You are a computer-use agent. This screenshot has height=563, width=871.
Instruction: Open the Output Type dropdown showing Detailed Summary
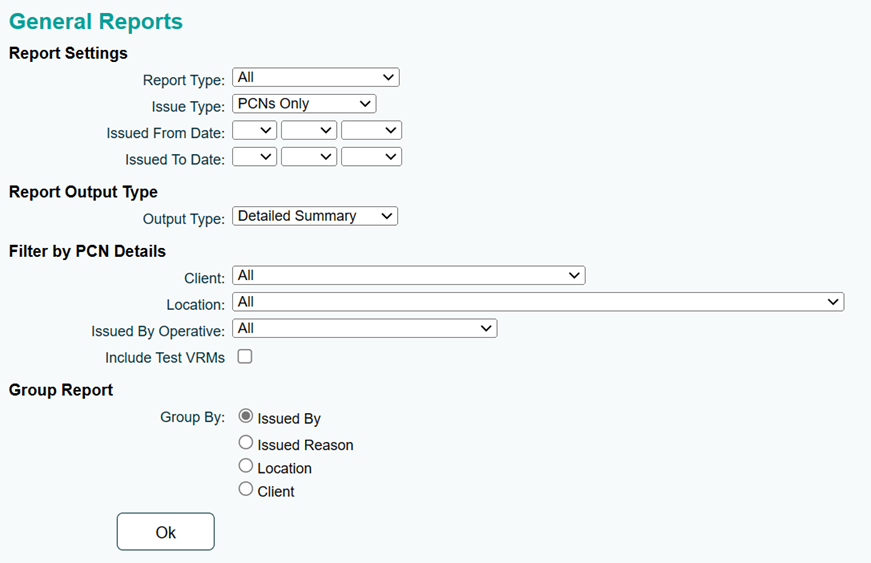click(x=315, y=216)
